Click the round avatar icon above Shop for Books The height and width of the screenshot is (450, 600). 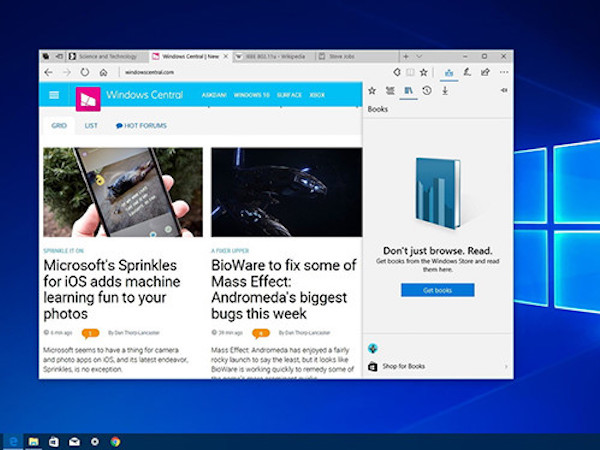point(372,348)
